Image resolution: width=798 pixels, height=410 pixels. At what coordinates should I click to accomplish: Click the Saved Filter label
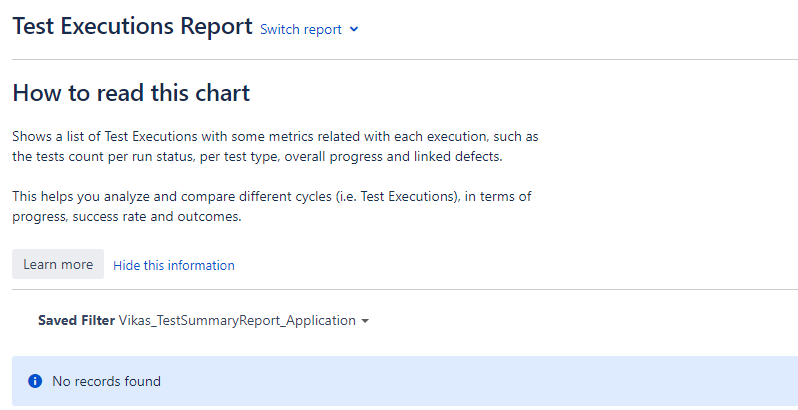[76, 320]
